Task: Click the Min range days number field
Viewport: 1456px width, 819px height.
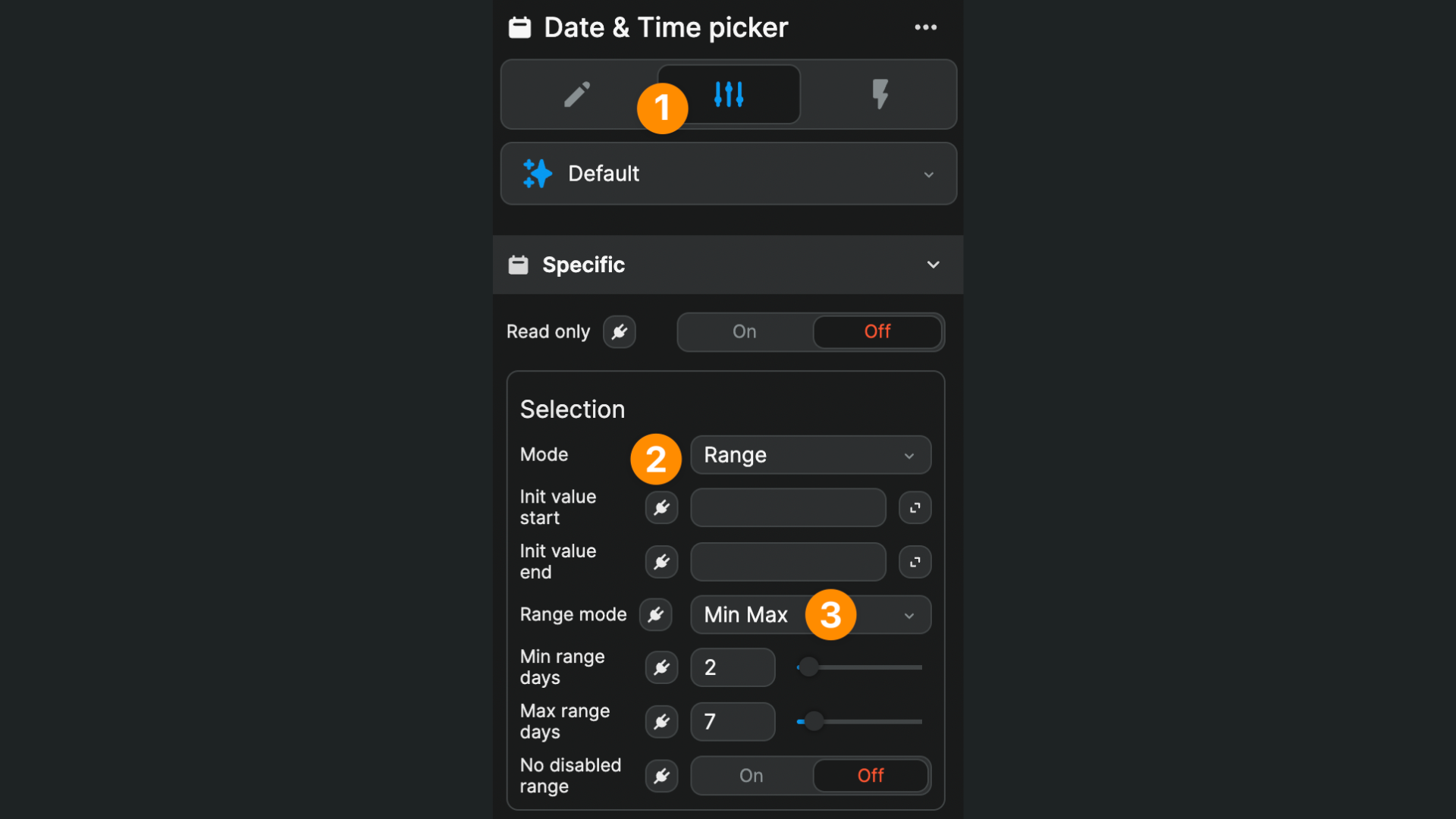Action: [x=732, y=667]
